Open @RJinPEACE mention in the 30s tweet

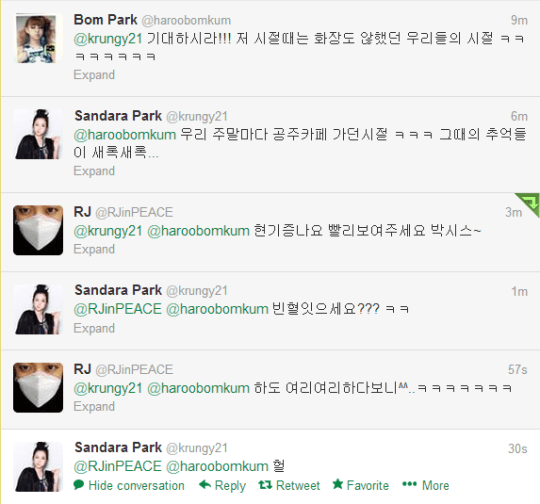tap(117, 466)
